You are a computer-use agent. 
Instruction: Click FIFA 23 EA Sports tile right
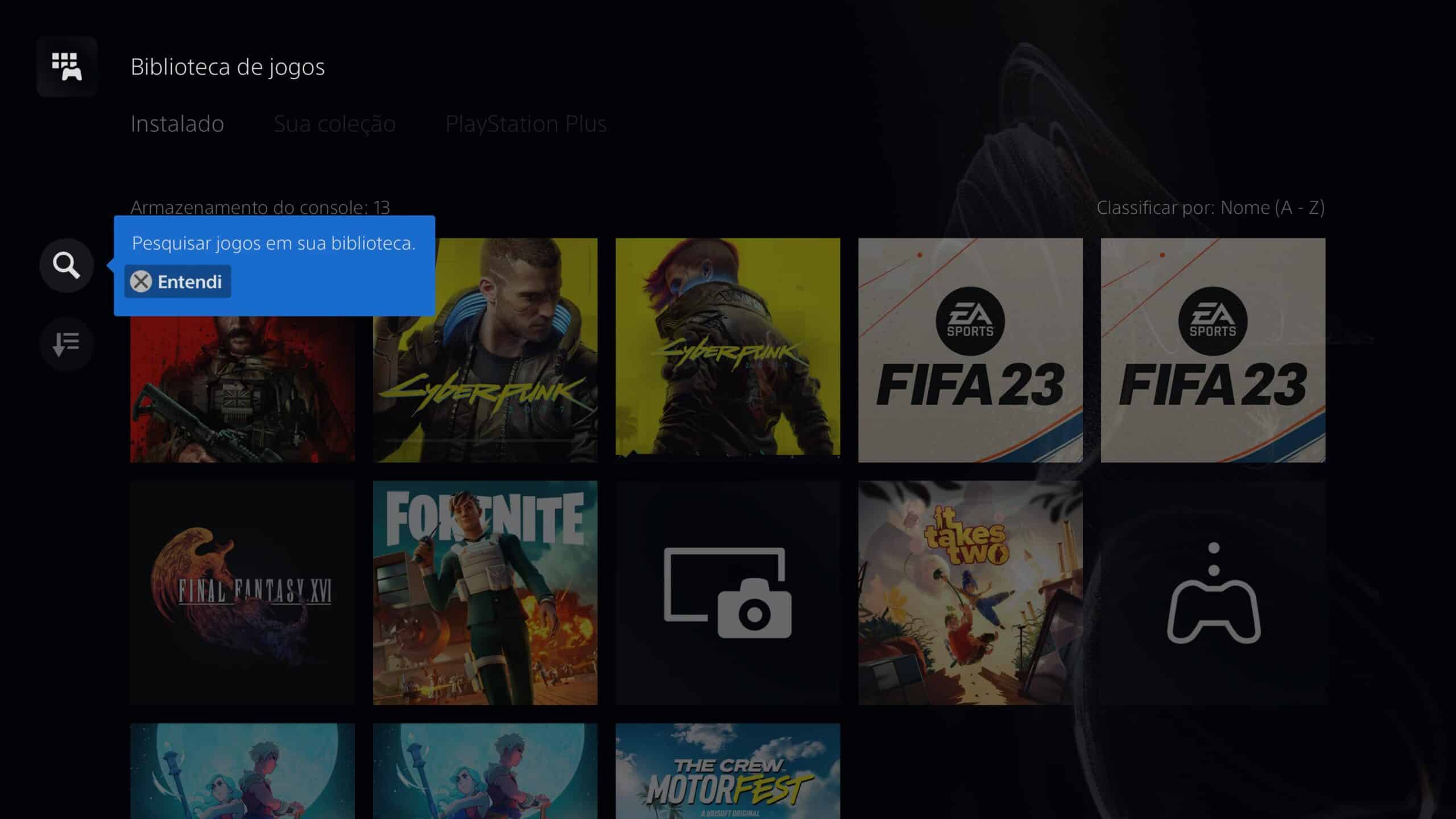click(1213, 349)
